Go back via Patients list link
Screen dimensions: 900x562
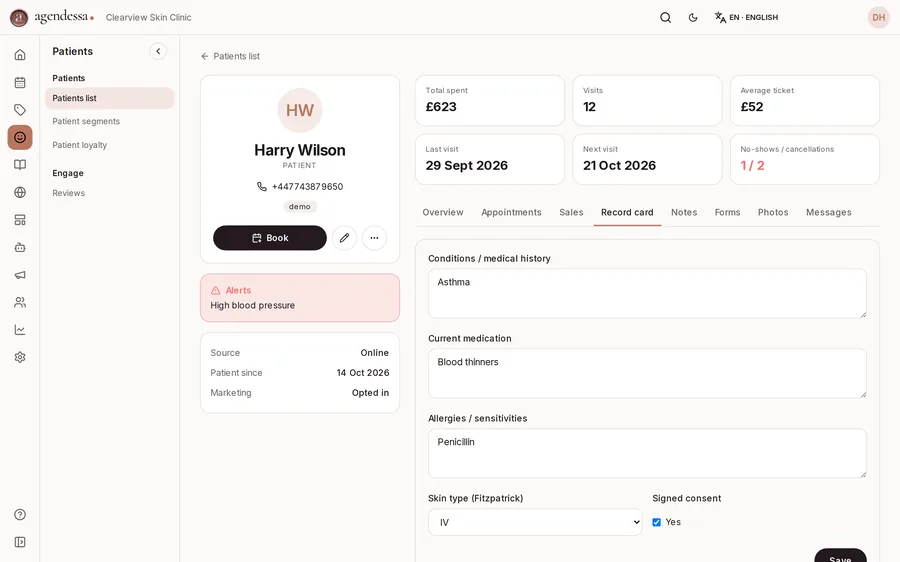230,56
